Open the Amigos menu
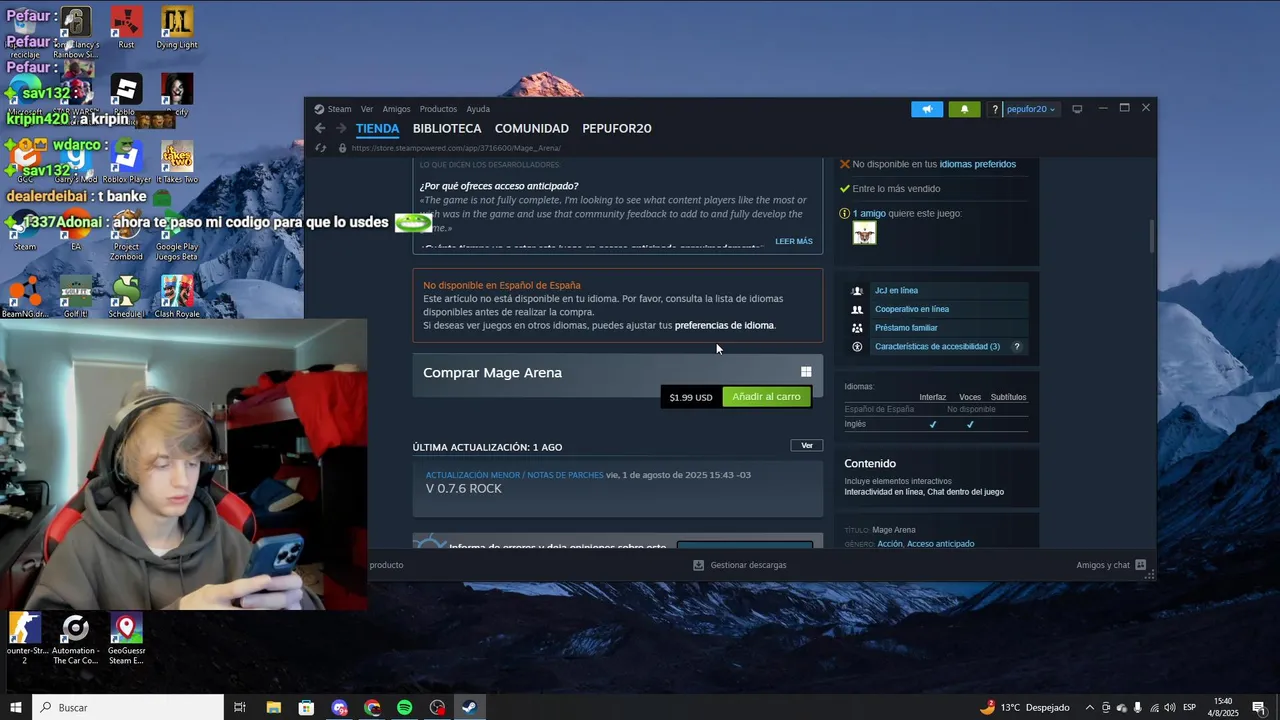This screenshot has width=1280, height=720. pos(396,109)
